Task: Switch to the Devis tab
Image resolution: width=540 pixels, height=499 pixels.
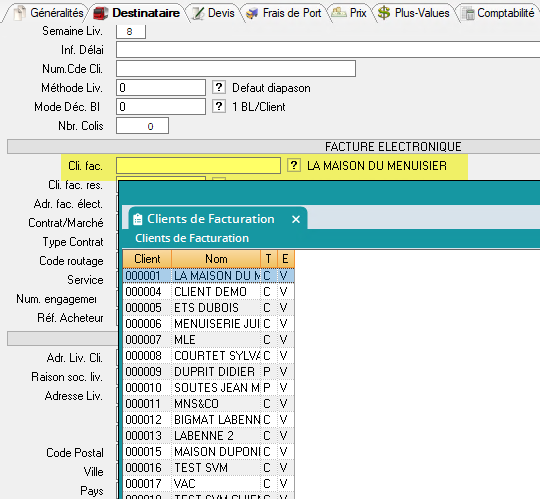Action: point(214,13)
